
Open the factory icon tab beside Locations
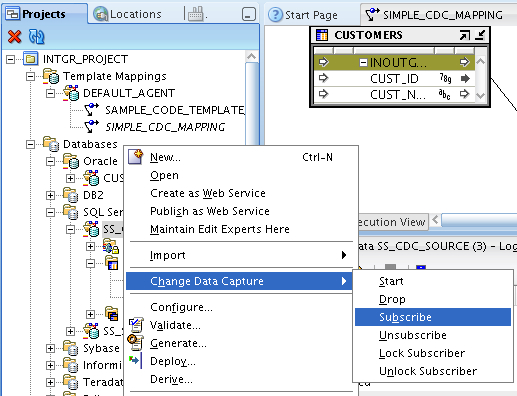tap(197, 14)
